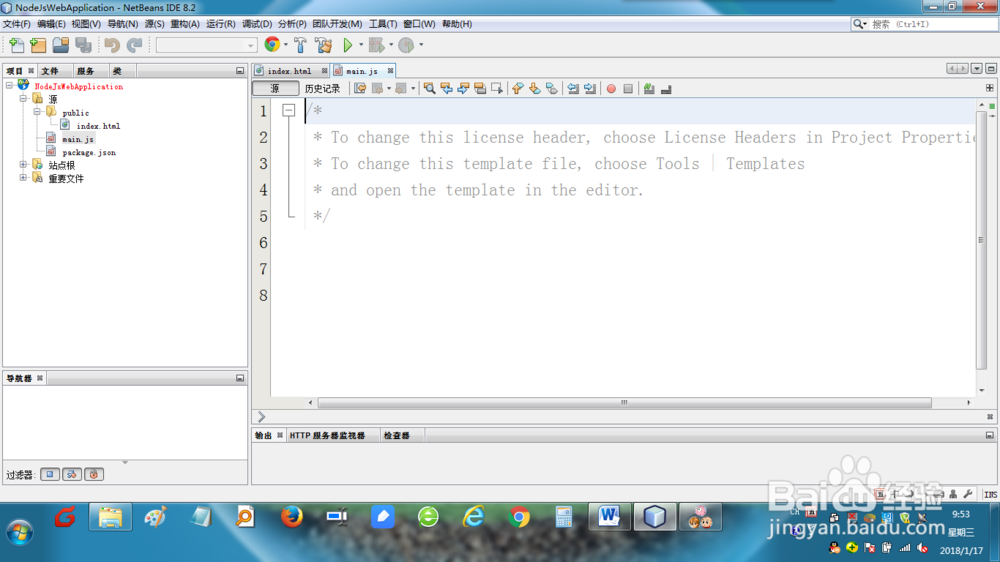The width and height of the screenshot is (1000, 562).
Task: Click the Build Project hammer icon
Action: 300,45
